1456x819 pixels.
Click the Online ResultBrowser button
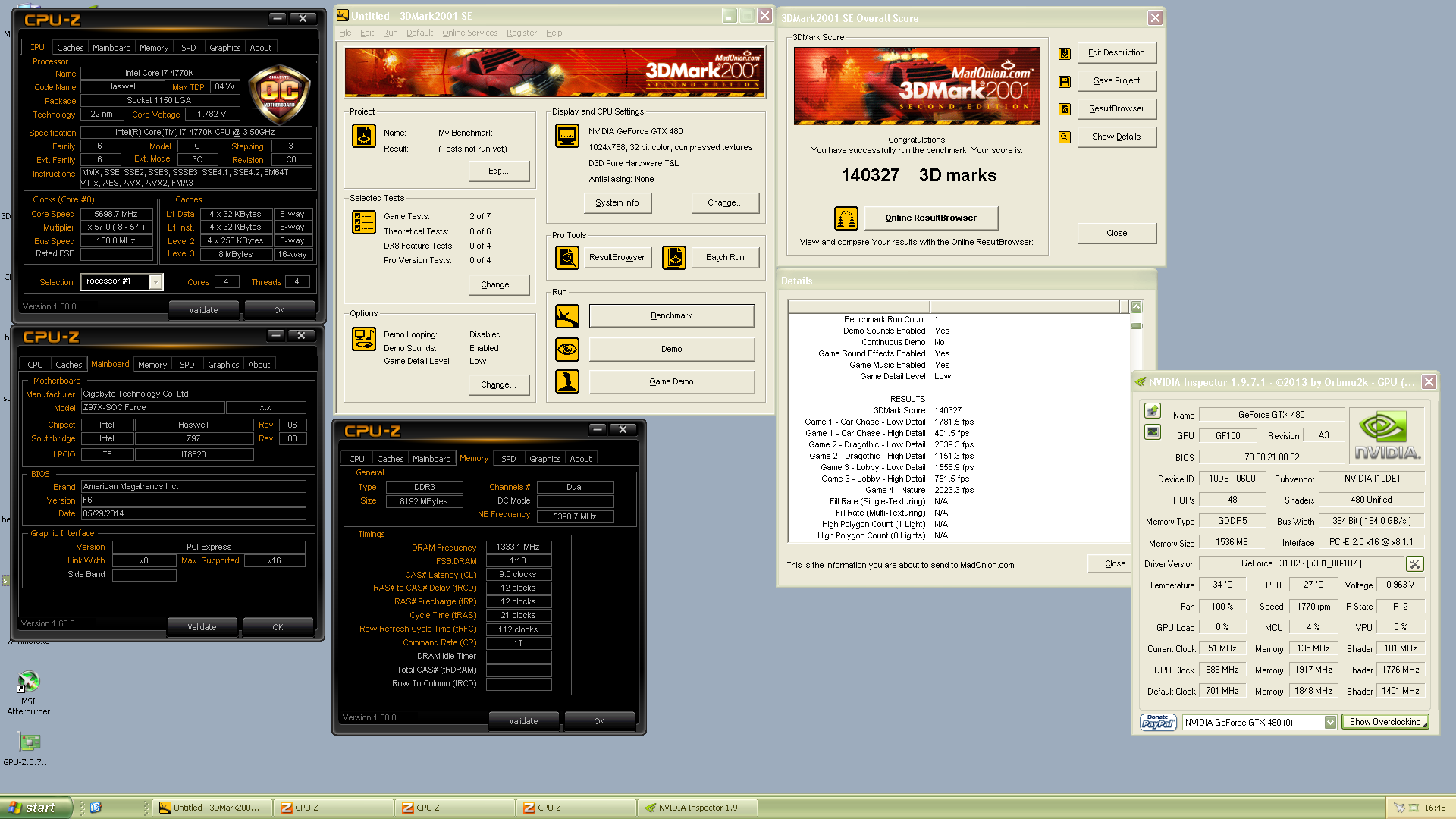[930, 218]
